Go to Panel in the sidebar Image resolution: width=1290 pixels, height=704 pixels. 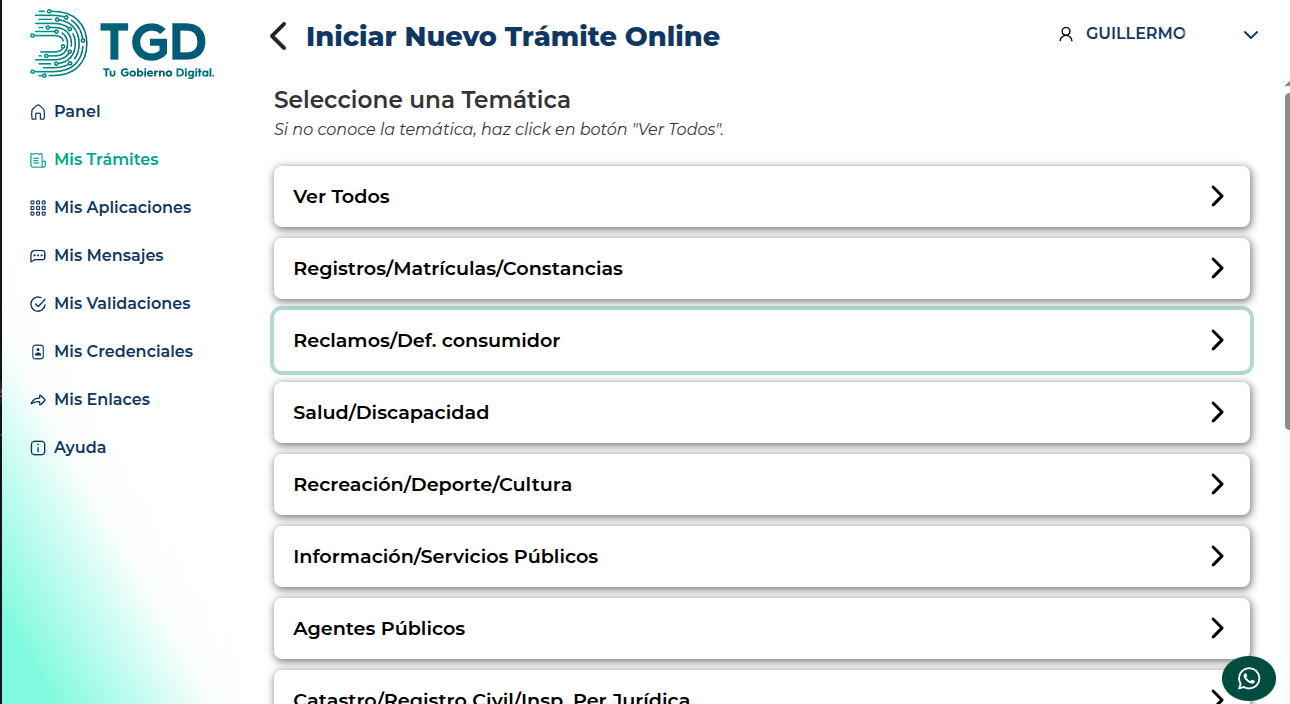tap(77, 112)
